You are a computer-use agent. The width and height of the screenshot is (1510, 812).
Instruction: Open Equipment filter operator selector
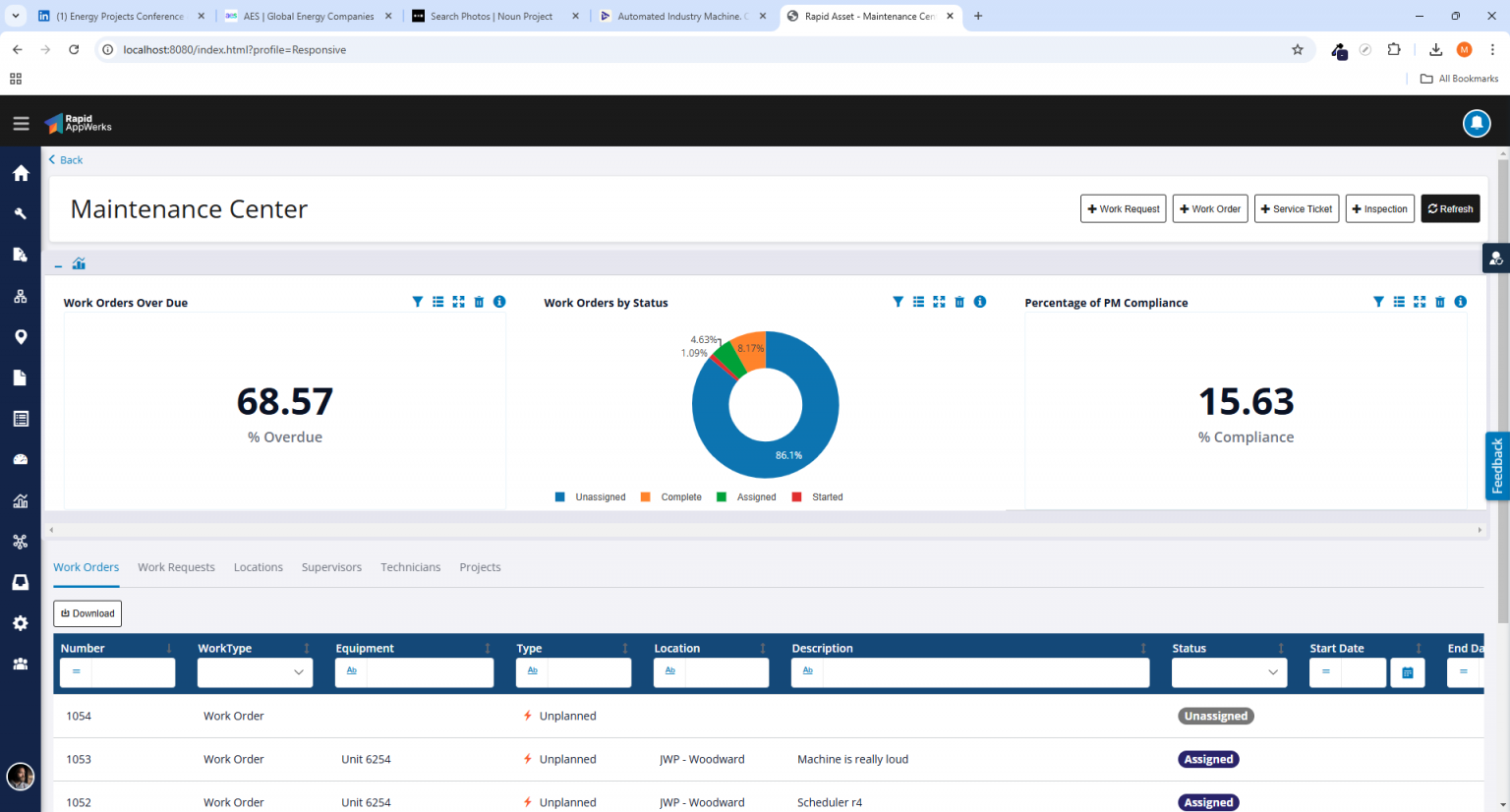(x=351, y=672)
